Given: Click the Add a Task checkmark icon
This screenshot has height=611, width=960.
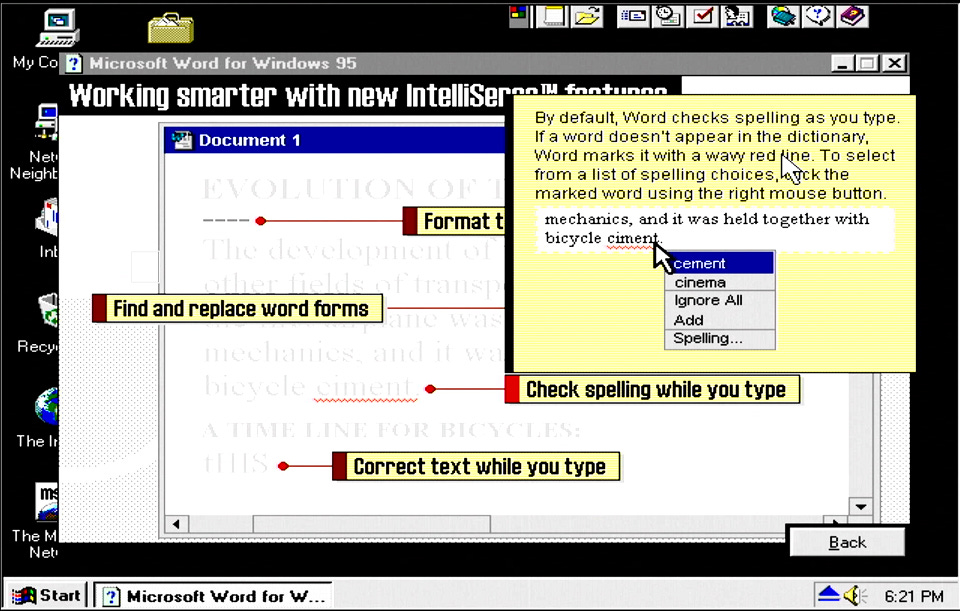Looking at the screenshot, I should [702, 17].
